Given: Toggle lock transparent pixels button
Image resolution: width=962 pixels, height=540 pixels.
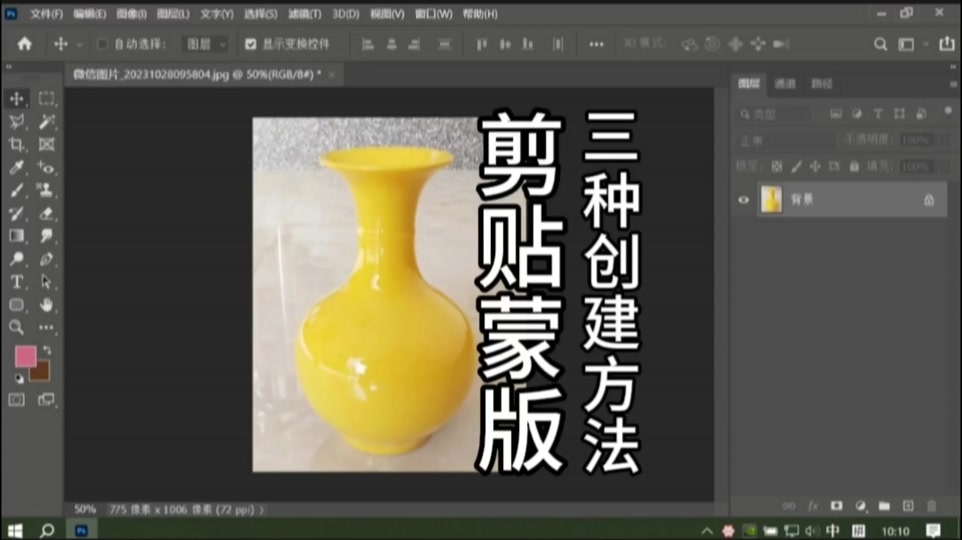Looking at the screenshot, I should click(777, 166).
